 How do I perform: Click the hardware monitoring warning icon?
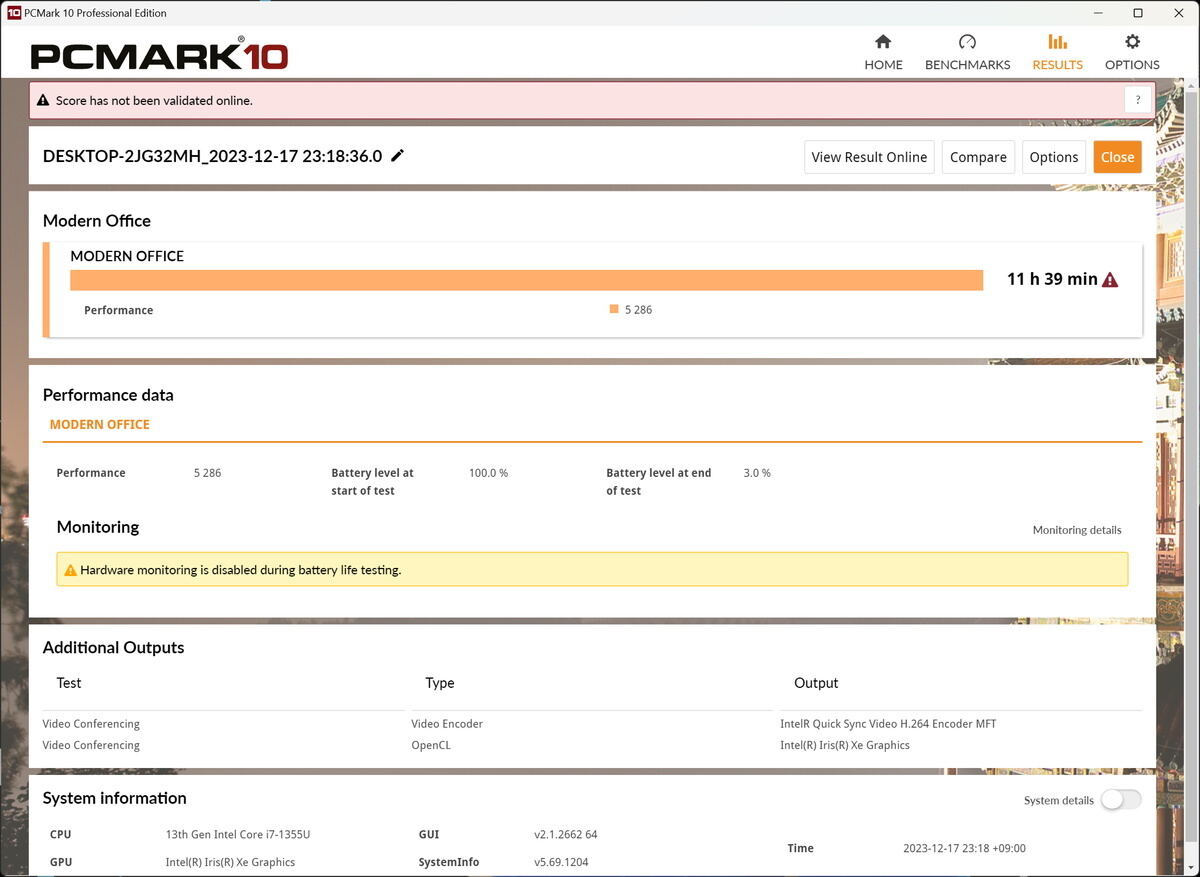(70, 570)
